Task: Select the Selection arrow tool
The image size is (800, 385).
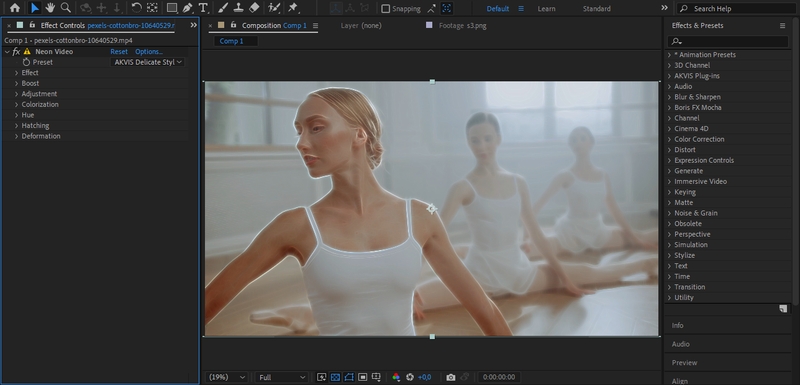Action: coord(35,8)
